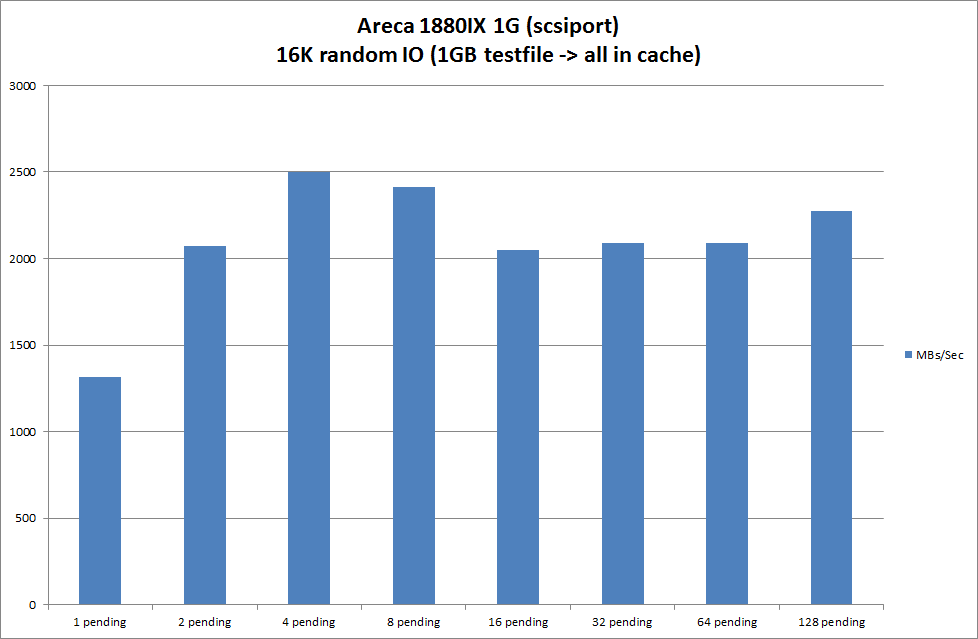Viewport: 978px width, 639px height.
Task: Select the '128 pending' axis label
Action: (x=832, y=622)
